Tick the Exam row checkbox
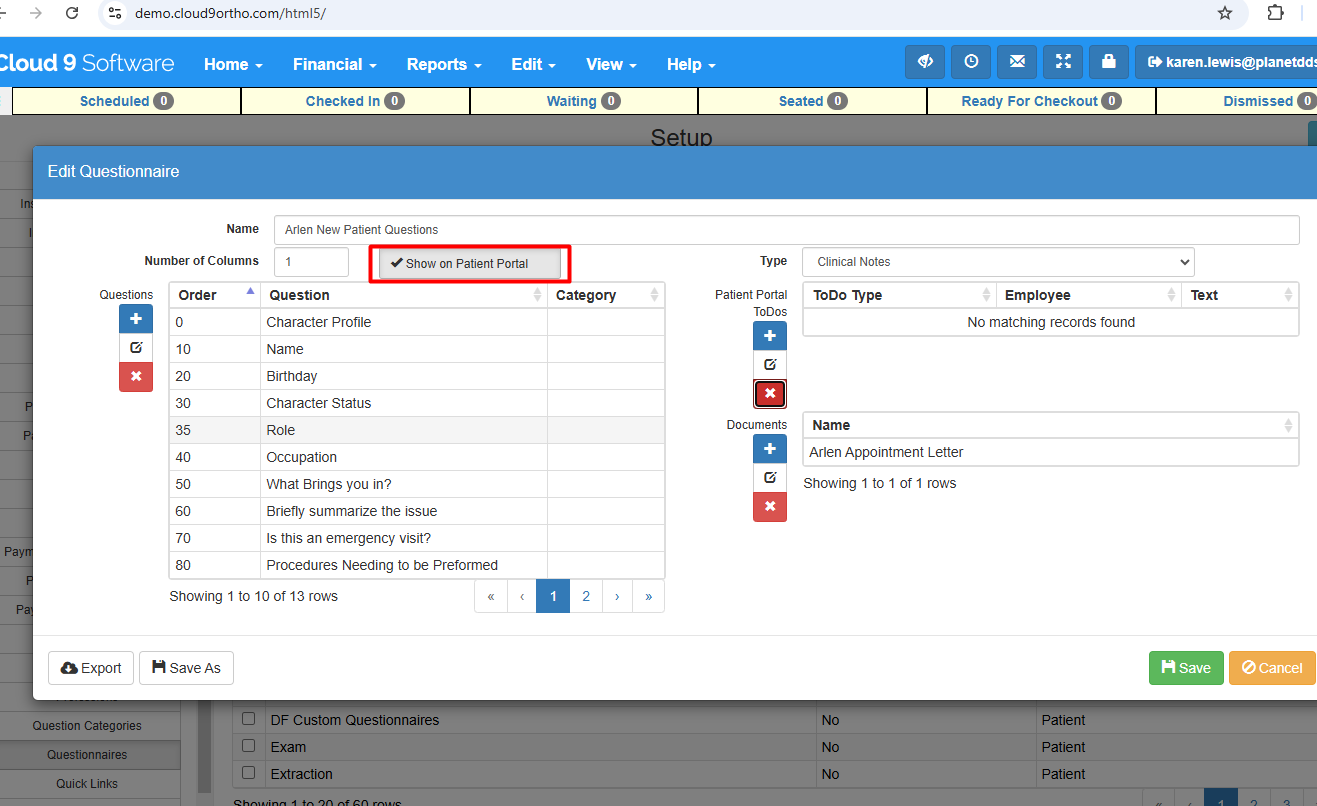Screen dimensions: 1317x806 tap(248, 746)
